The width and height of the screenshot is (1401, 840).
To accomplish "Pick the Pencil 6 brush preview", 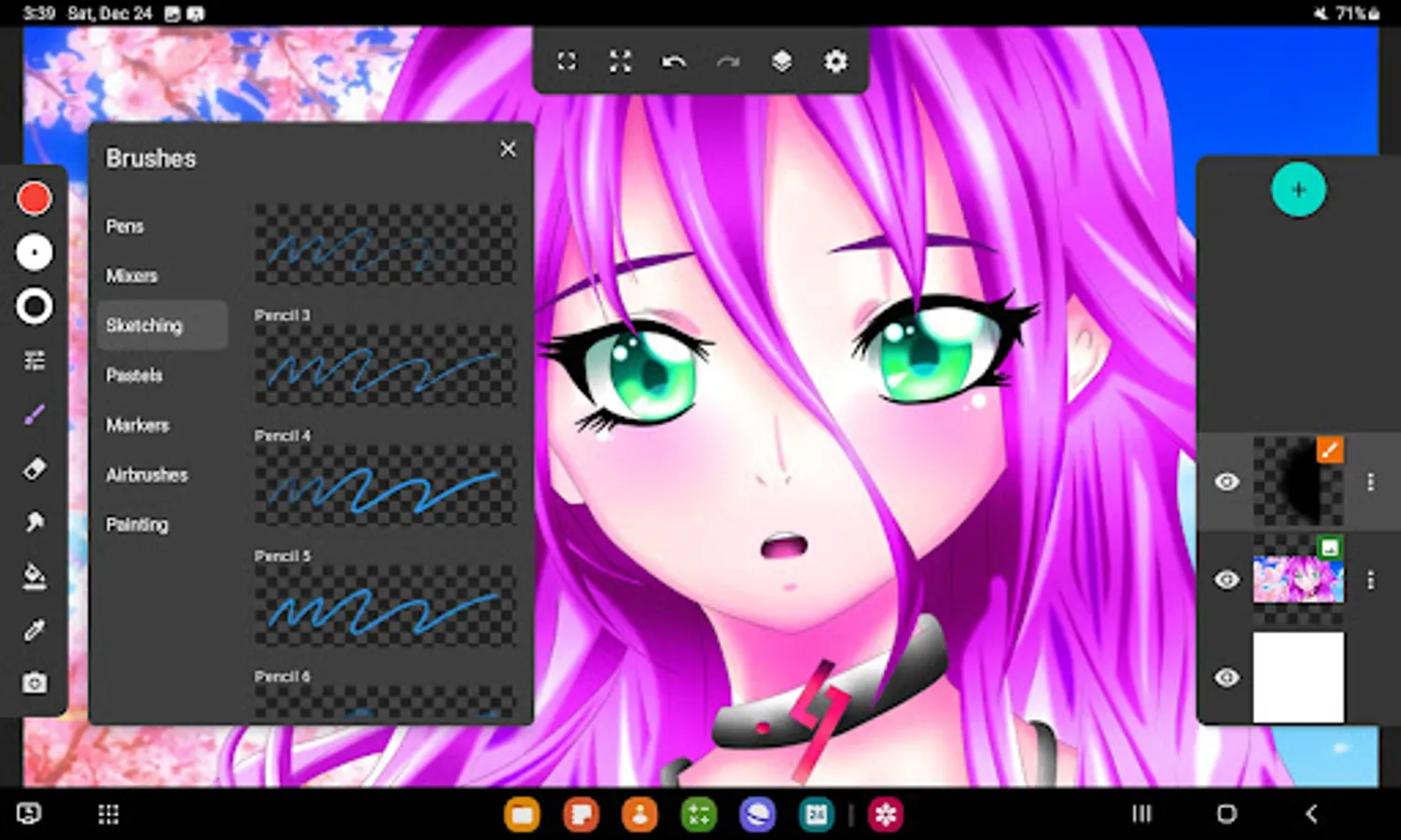I will pyautogui.click(x=385, y=702).
